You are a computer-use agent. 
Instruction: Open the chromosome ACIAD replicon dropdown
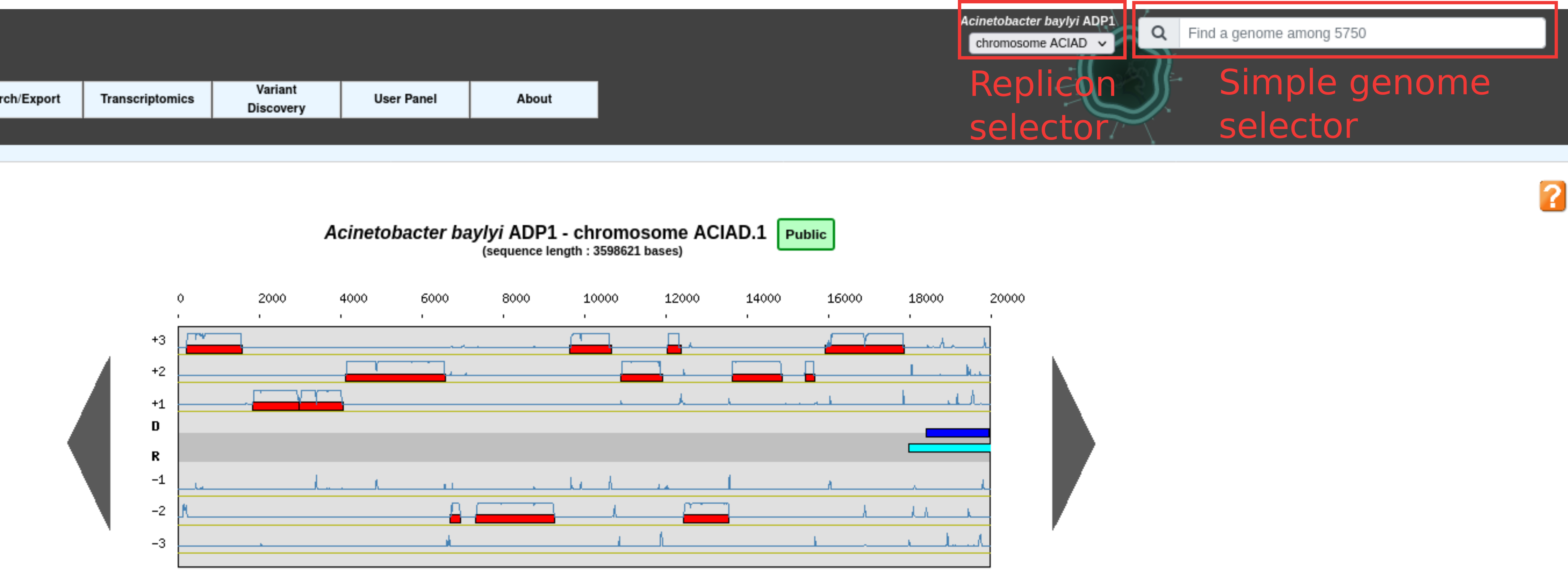point(1041,43)
